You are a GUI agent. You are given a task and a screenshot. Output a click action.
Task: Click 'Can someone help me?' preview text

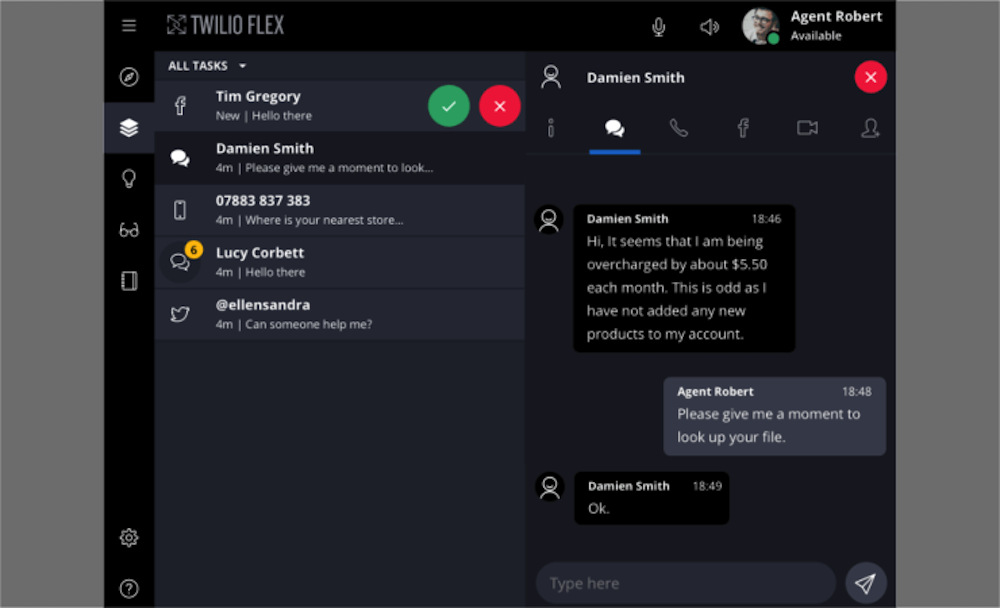click(x=309, y=324)
